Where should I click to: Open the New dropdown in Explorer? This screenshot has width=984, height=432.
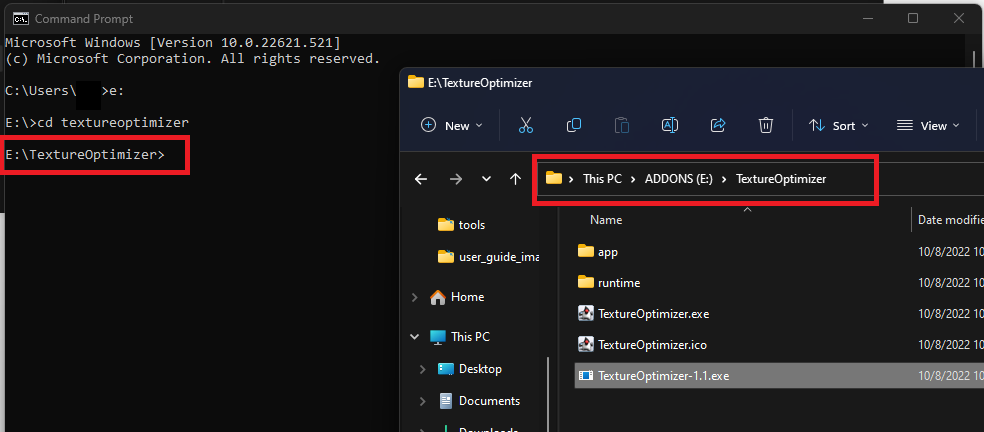point(452,125)
